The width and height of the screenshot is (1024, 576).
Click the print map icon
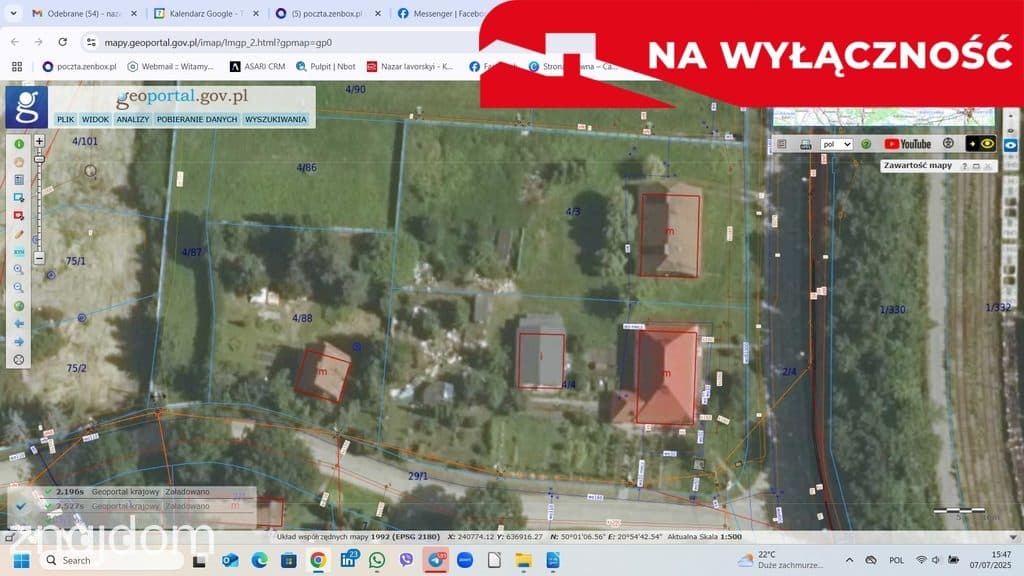click(805, 144)
